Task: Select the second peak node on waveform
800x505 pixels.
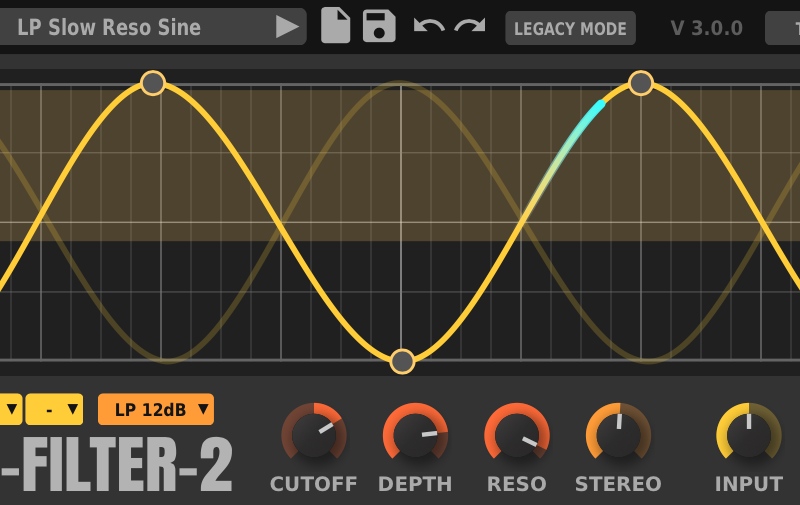Action: (641, 83)
